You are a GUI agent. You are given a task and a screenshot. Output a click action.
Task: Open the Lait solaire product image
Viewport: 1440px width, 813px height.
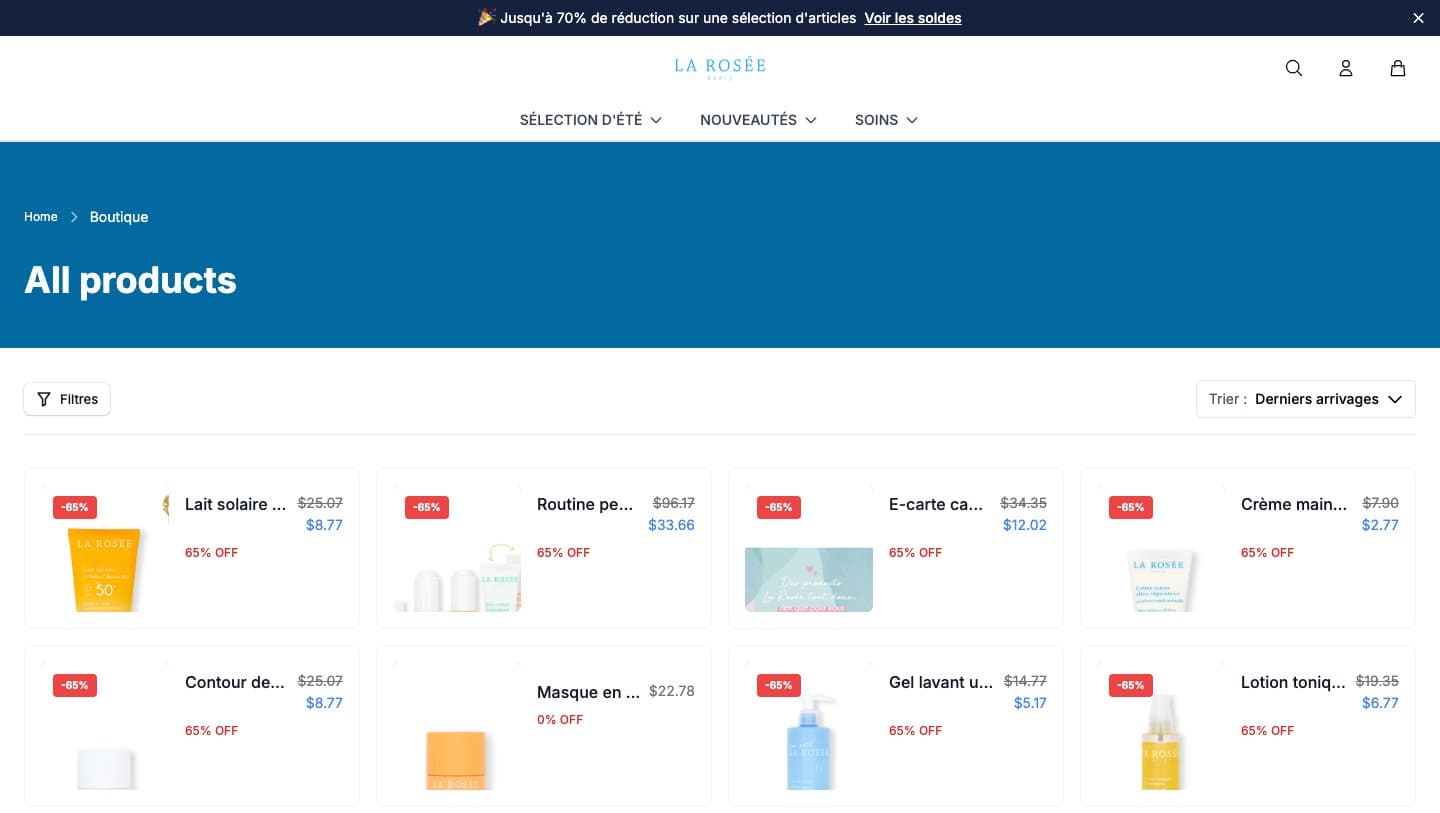point(105,548)
